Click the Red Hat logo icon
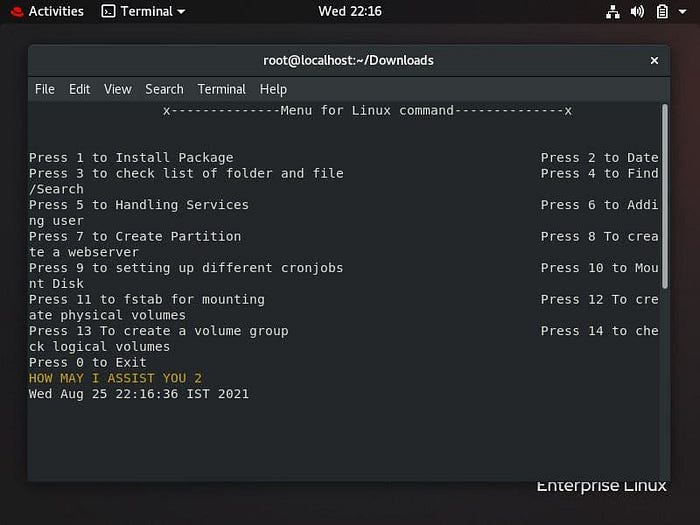Viewport: 700px width, 525px height. [17, 12]
